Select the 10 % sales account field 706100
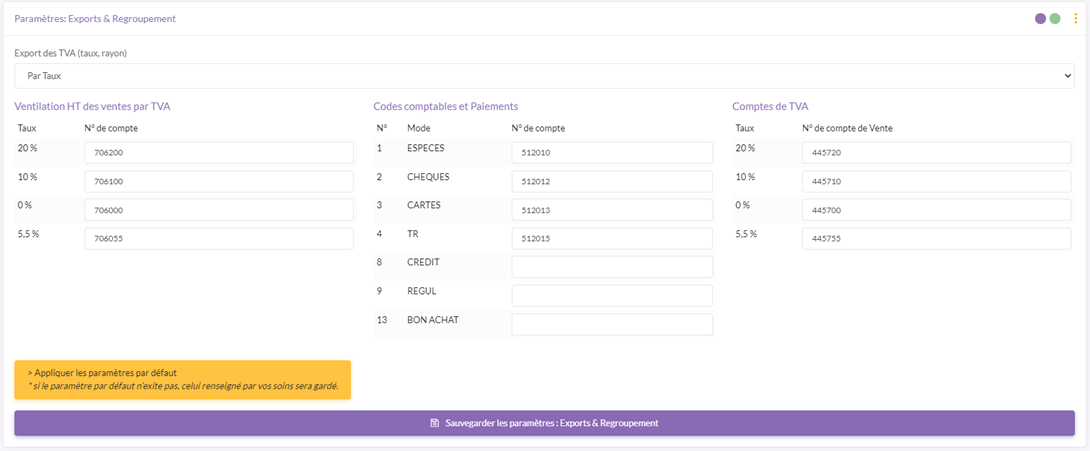 pyautogui.click(x=218, y=182)
